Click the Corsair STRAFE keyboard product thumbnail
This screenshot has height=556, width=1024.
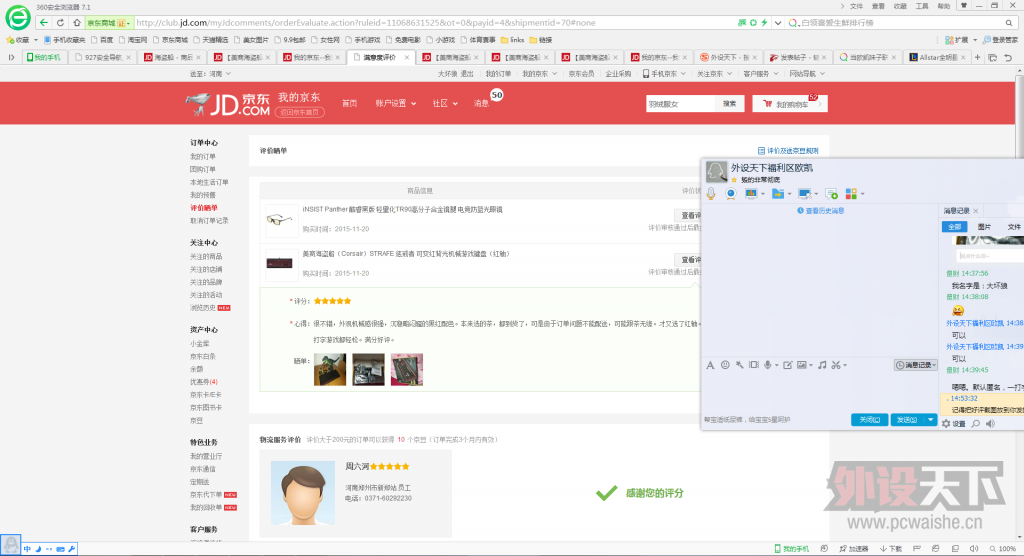[x=280, y=263]
